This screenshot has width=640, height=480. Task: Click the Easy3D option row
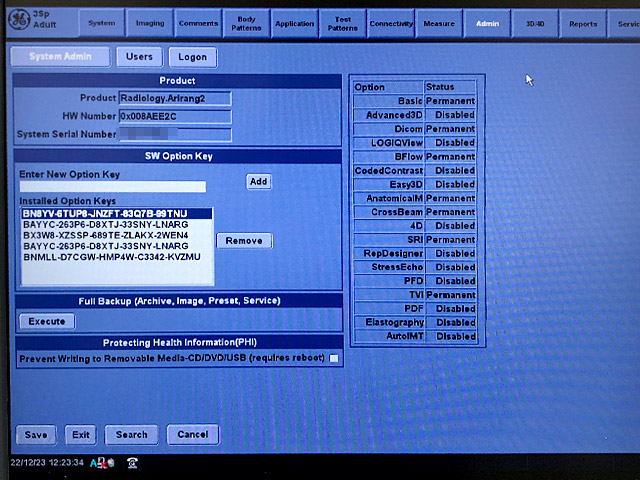coord(415,184)
